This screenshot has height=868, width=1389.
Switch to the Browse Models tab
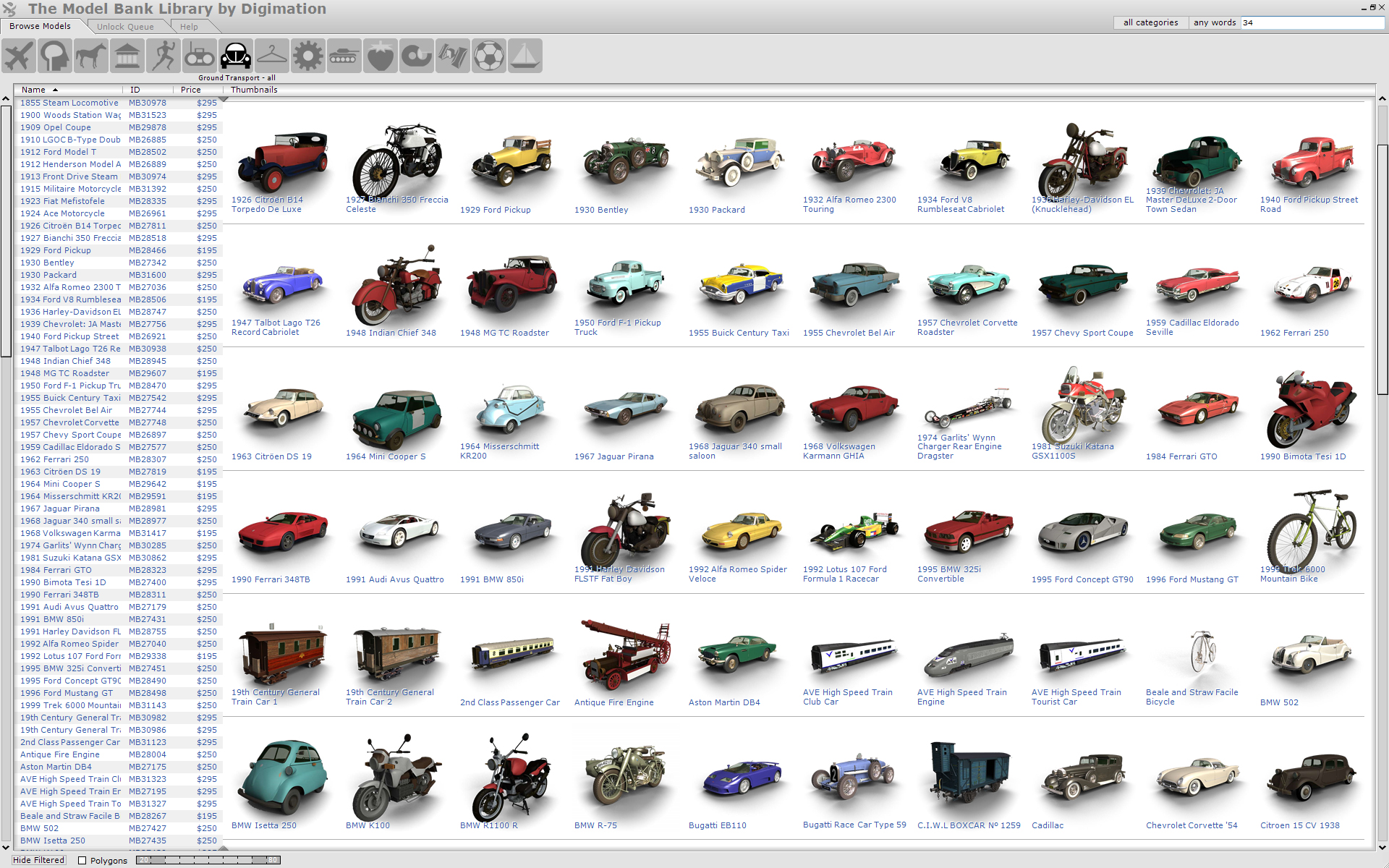(x=41, y=26)
